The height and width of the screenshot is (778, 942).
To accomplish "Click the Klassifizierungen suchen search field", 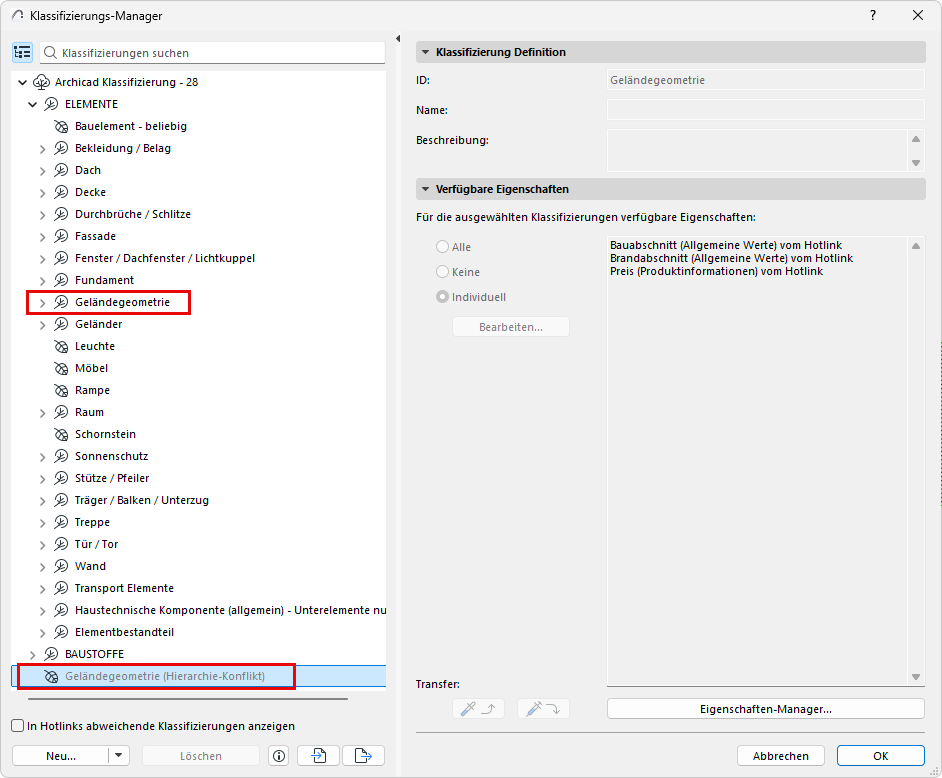I will [x=212, y=53].
